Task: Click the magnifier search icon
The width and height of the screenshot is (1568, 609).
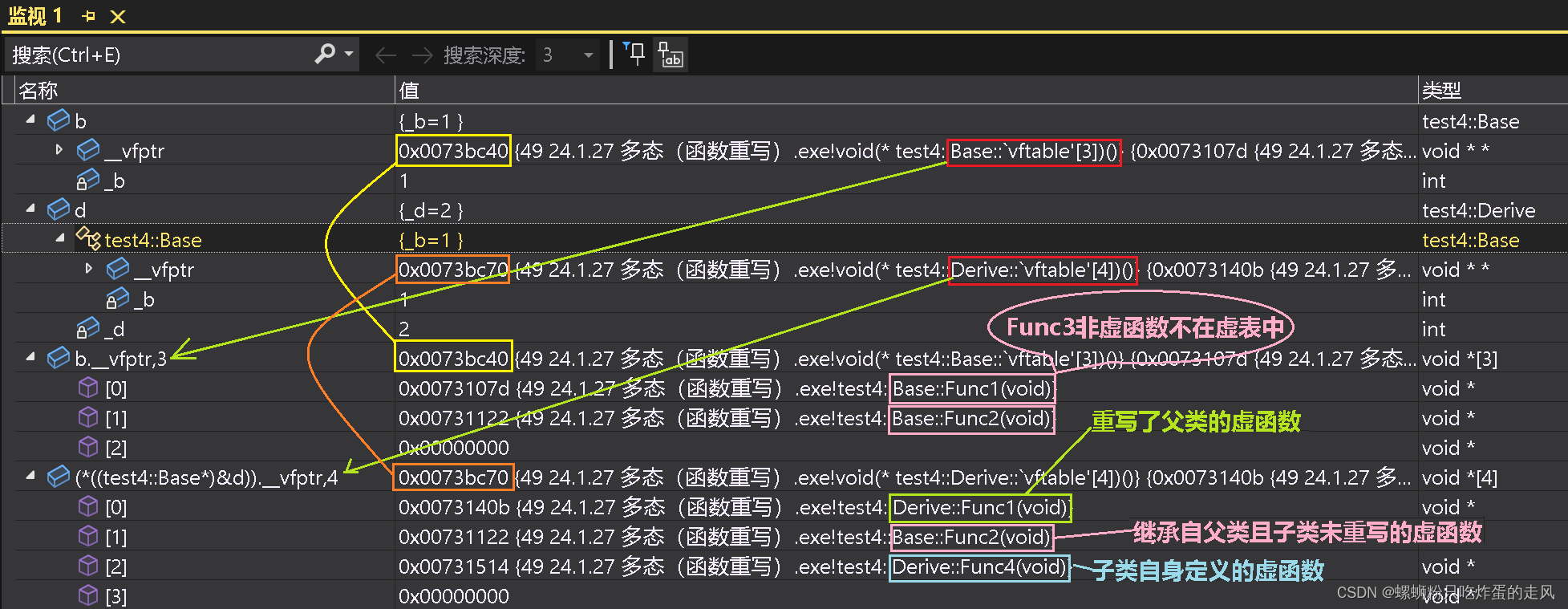Action: point(325,54)
